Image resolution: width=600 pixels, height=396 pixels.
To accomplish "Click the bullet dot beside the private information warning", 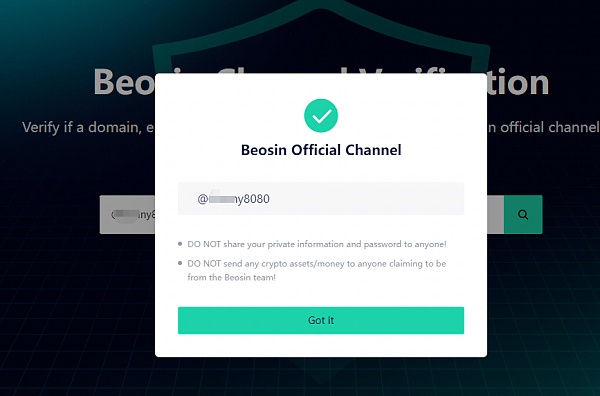I will pos(180,244).
